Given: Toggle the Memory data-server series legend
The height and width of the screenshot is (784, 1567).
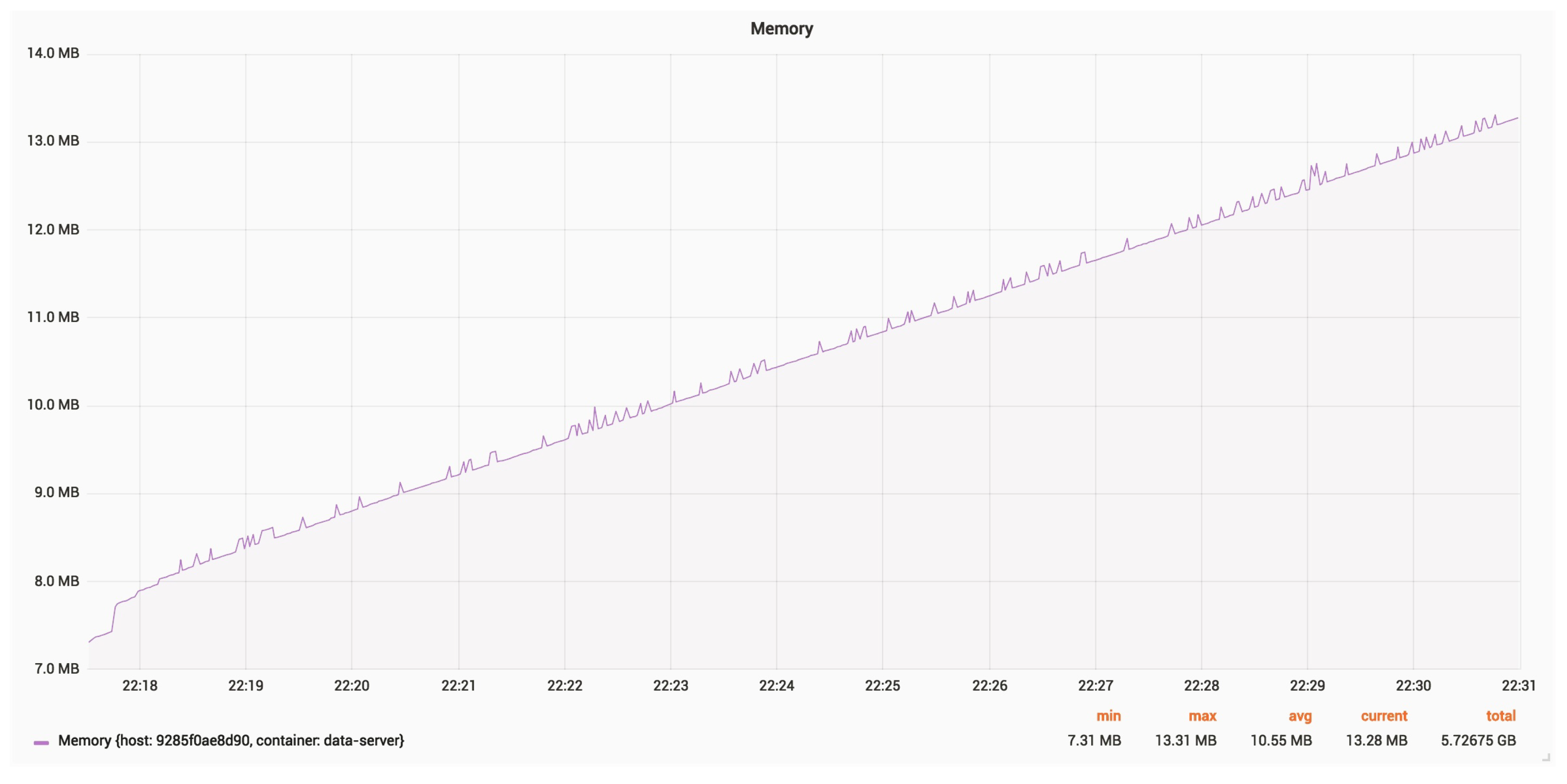Looking at the screenshot, I should [230, 740].
